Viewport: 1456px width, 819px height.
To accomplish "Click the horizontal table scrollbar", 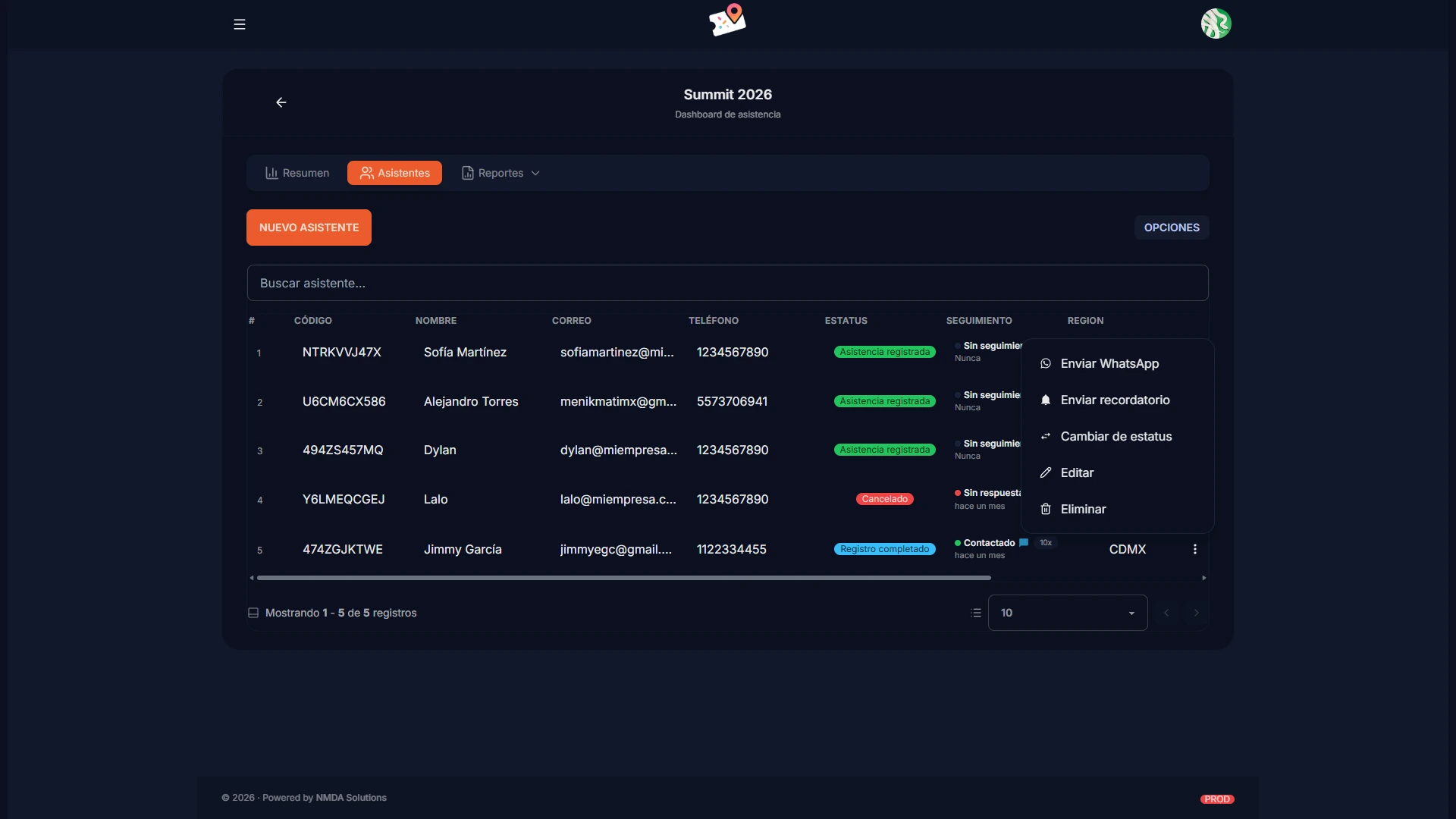I will [623, 578].
